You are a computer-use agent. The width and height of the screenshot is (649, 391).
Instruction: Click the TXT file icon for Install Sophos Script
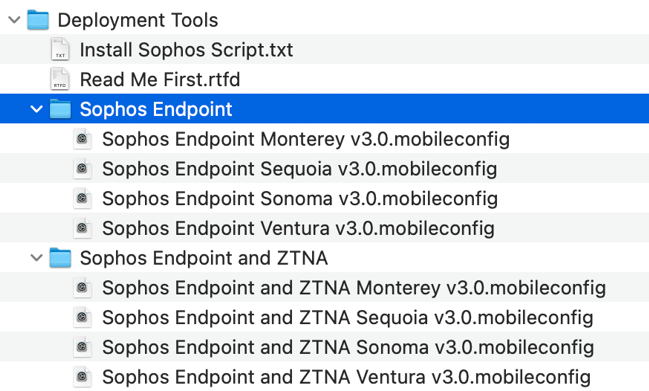click(x=60, y=49)
